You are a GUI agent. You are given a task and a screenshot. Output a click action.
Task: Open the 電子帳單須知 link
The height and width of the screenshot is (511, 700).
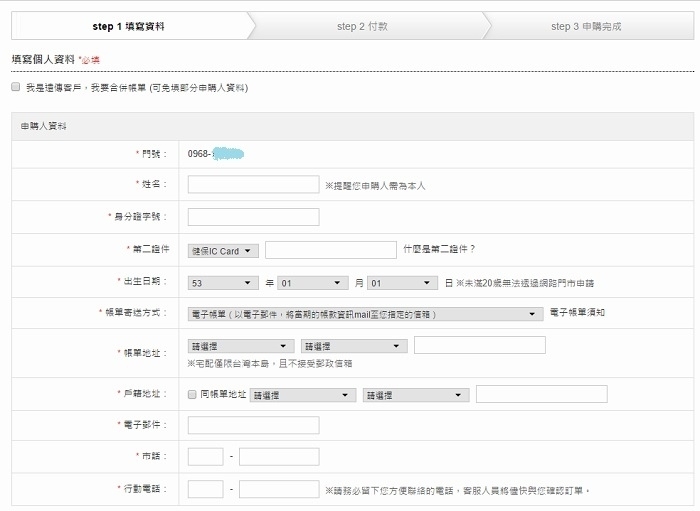[x=578, y=313]
